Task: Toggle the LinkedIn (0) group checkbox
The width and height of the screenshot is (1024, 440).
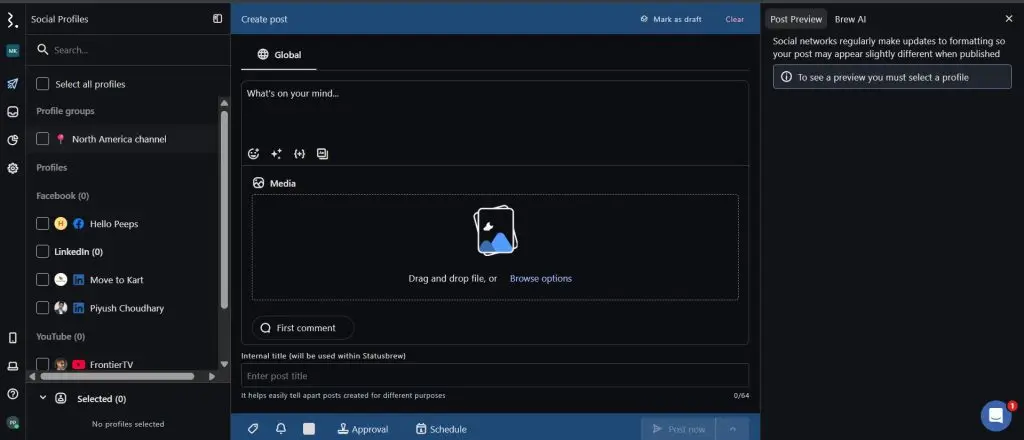Action: click(x=42, y=251)
